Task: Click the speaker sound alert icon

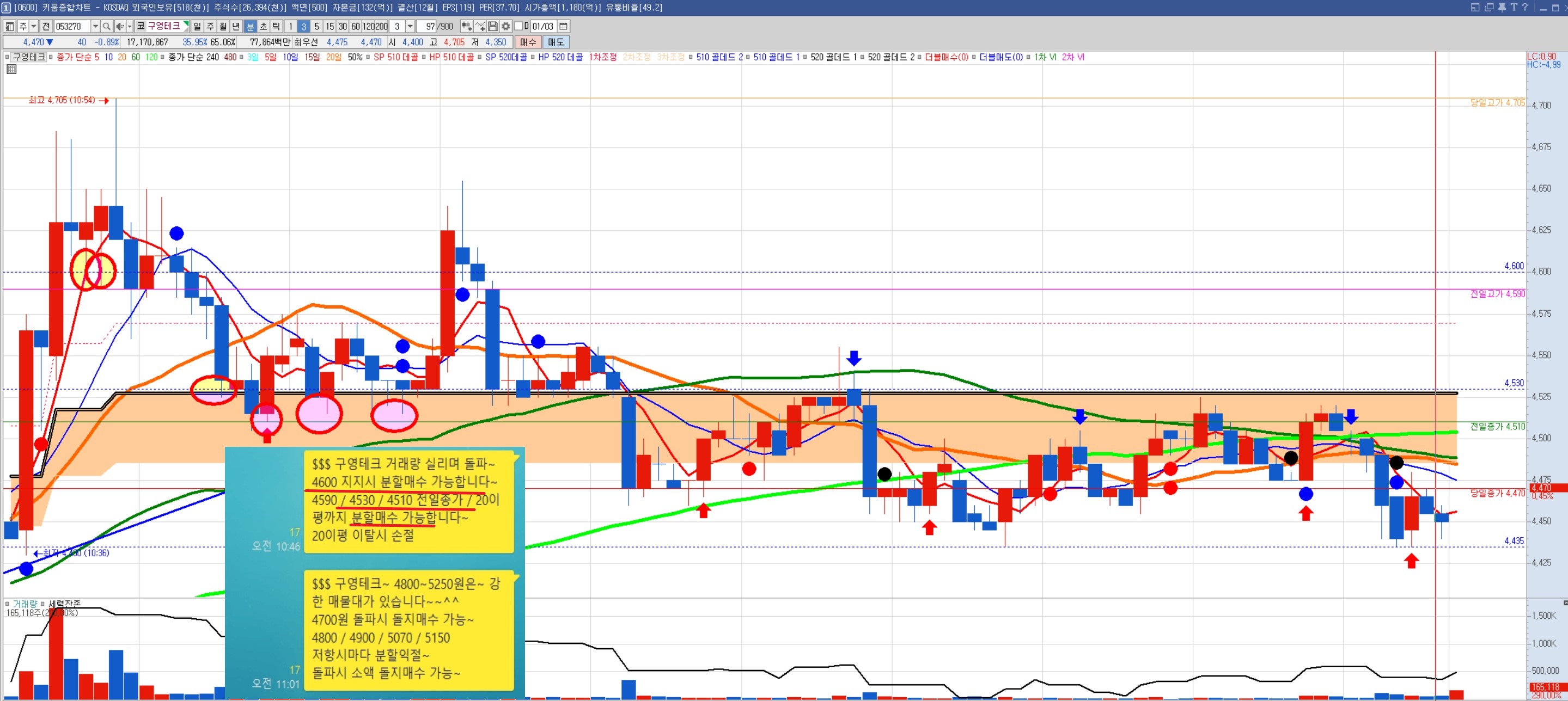Action: [x=120, y=26]
